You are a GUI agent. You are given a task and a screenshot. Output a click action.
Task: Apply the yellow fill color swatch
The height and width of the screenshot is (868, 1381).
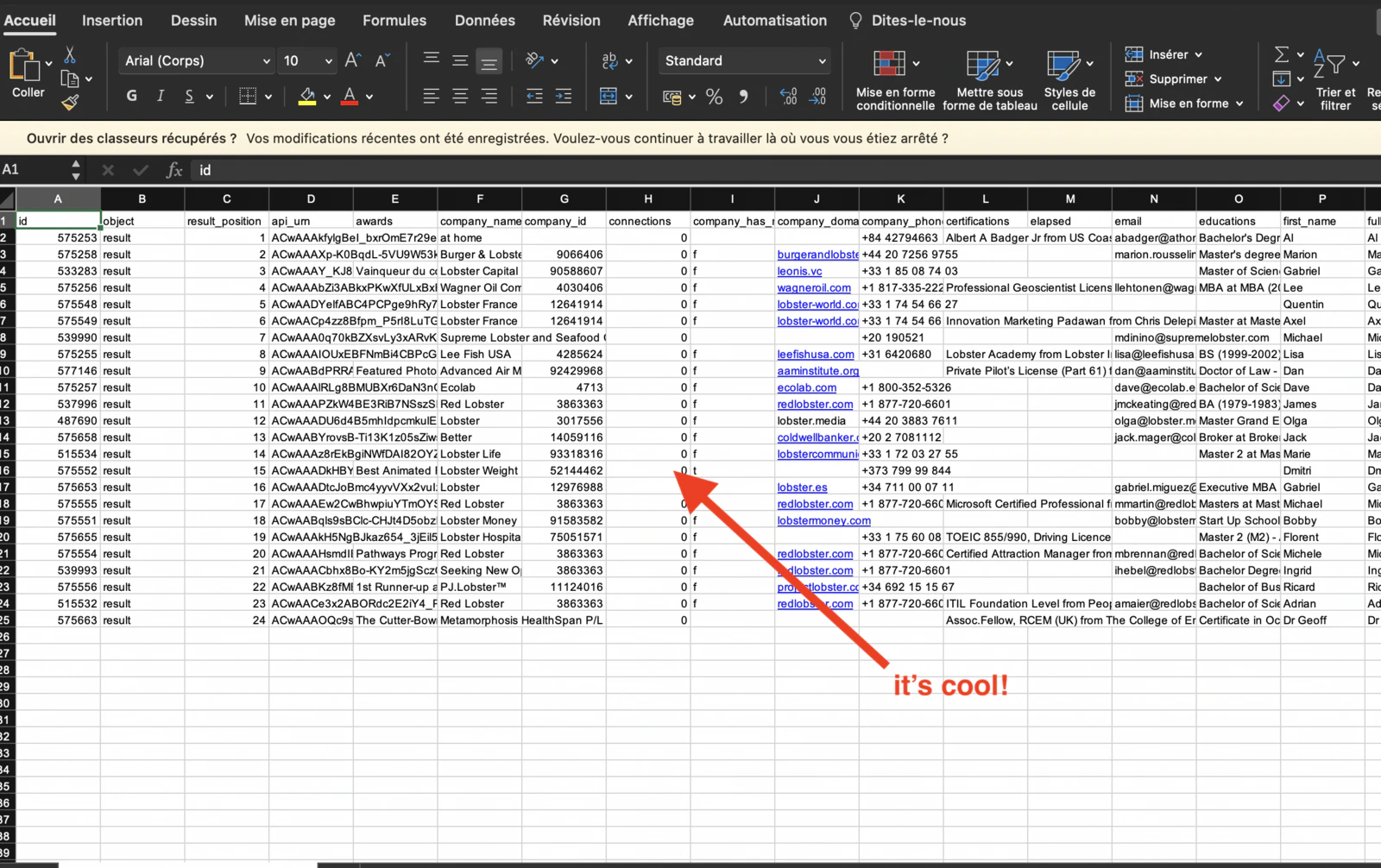pyautogui.click(x=307, y=96)
